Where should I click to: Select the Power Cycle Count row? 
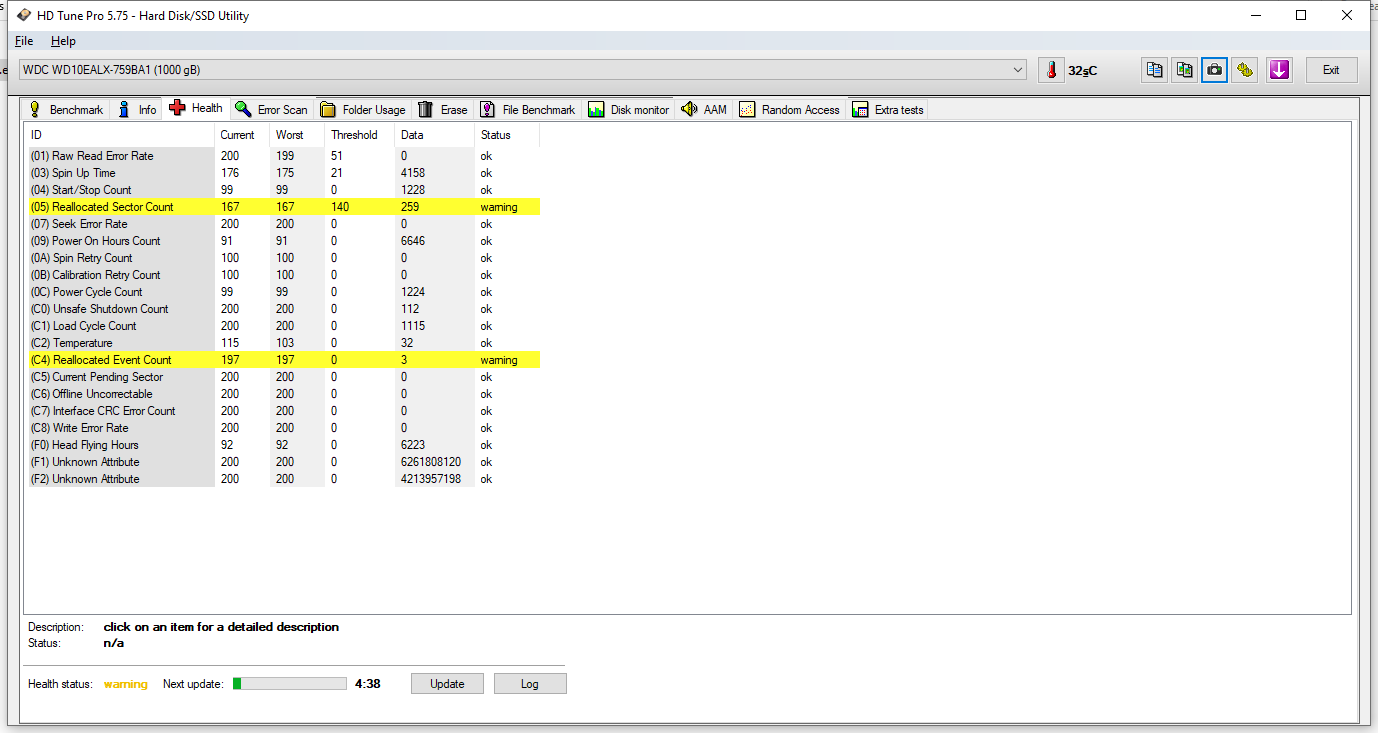[283, 292]
